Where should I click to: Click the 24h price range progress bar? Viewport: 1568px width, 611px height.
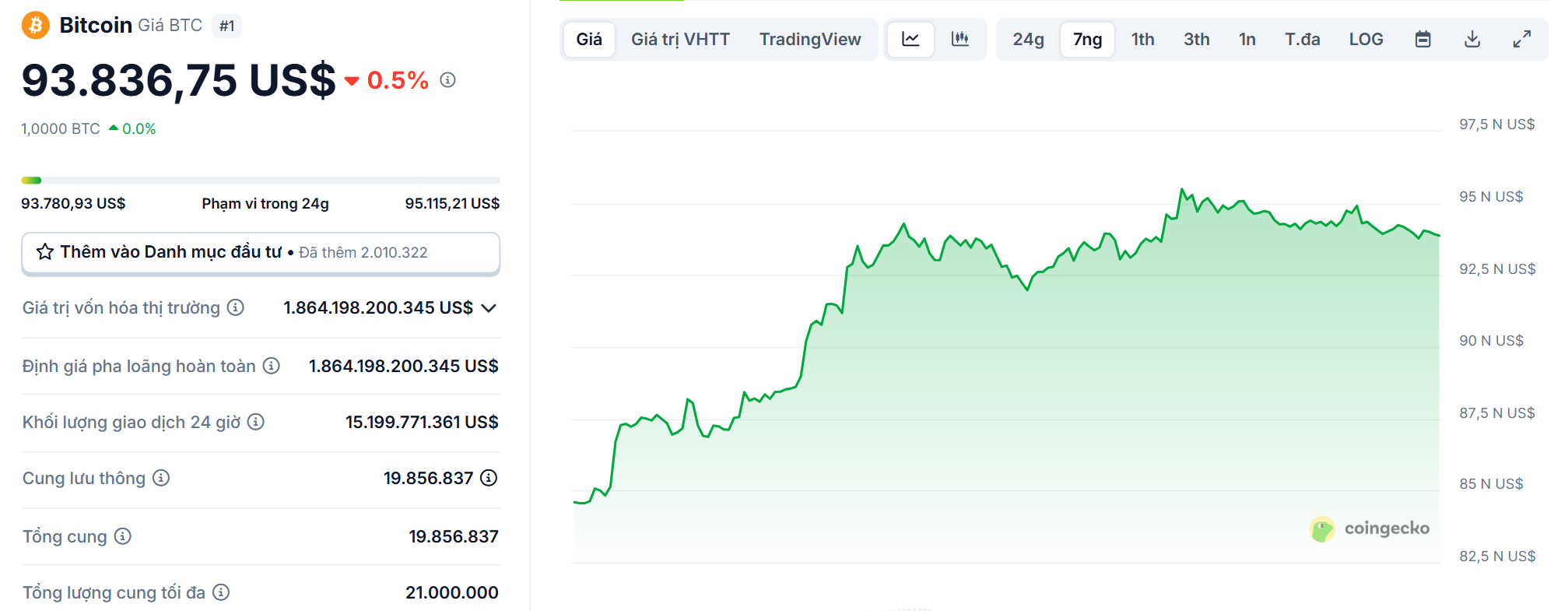(x=261, y=181)
